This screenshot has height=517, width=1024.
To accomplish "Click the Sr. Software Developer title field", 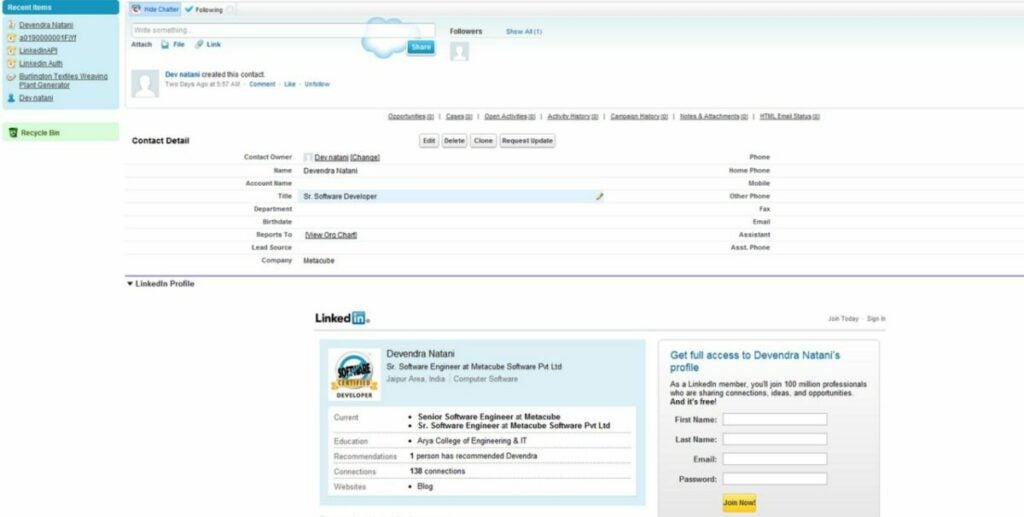I will (451, 196).
